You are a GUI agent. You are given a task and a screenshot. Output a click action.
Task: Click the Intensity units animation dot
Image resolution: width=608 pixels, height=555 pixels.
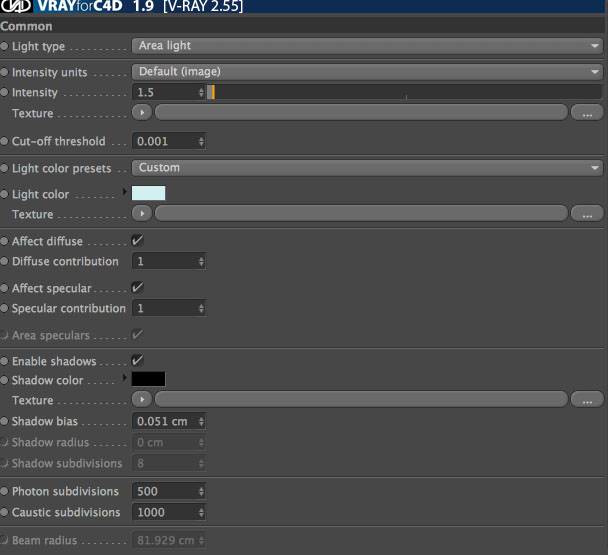click(4, 72)
